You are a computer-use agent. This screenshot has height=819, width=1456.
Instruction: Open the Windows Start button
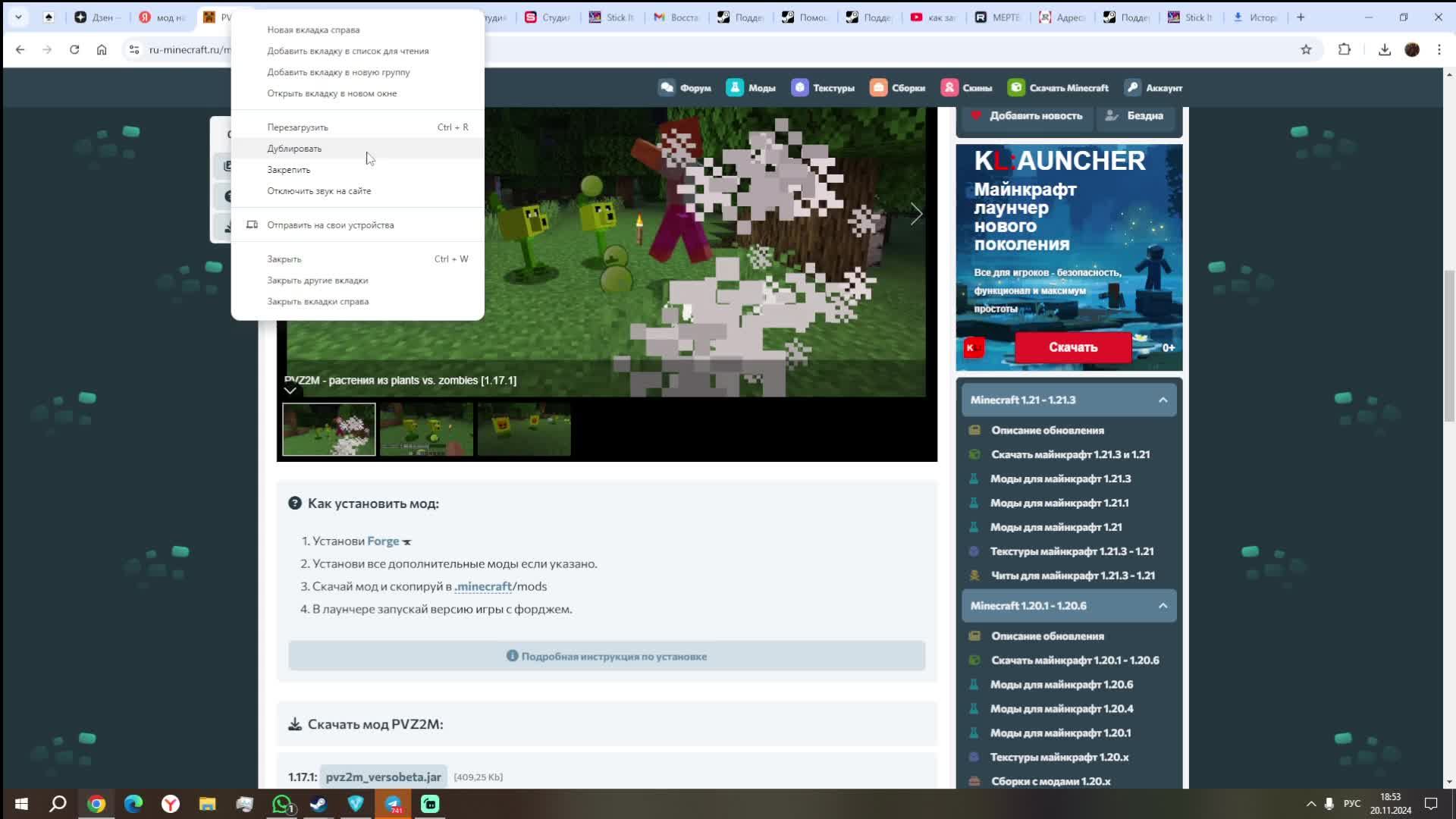pyautogui.click(x=21, y=804)
